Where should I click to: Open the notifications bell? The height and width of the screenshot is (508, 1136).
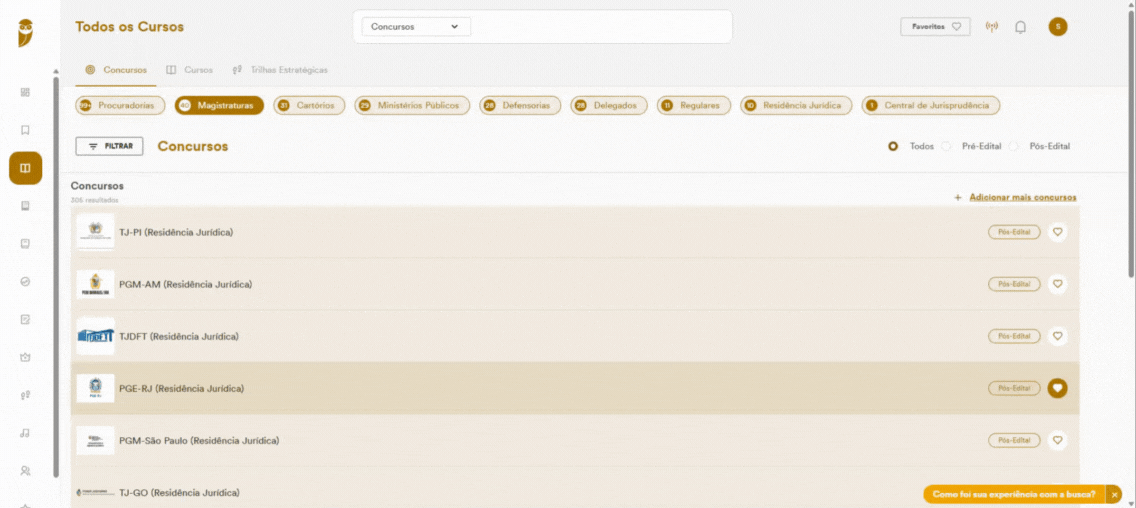pyautogui.click(x=1020, y=28)
